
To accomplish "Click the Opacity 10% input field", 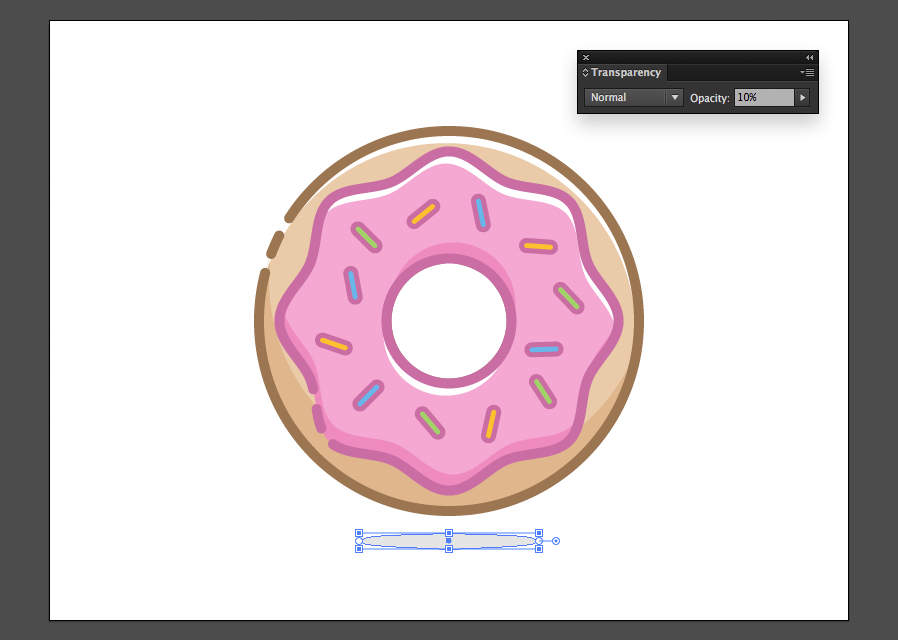I will click(x=764, y=97).
